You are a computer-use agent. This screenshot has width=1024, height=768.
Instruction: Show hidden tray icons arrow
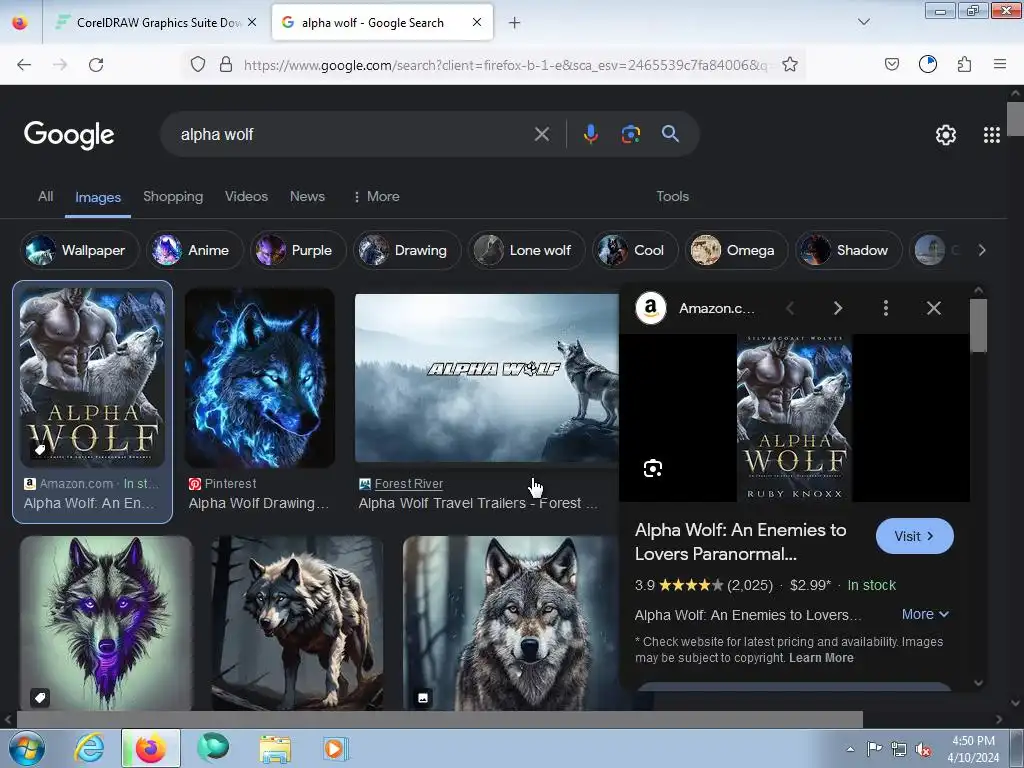850,750
